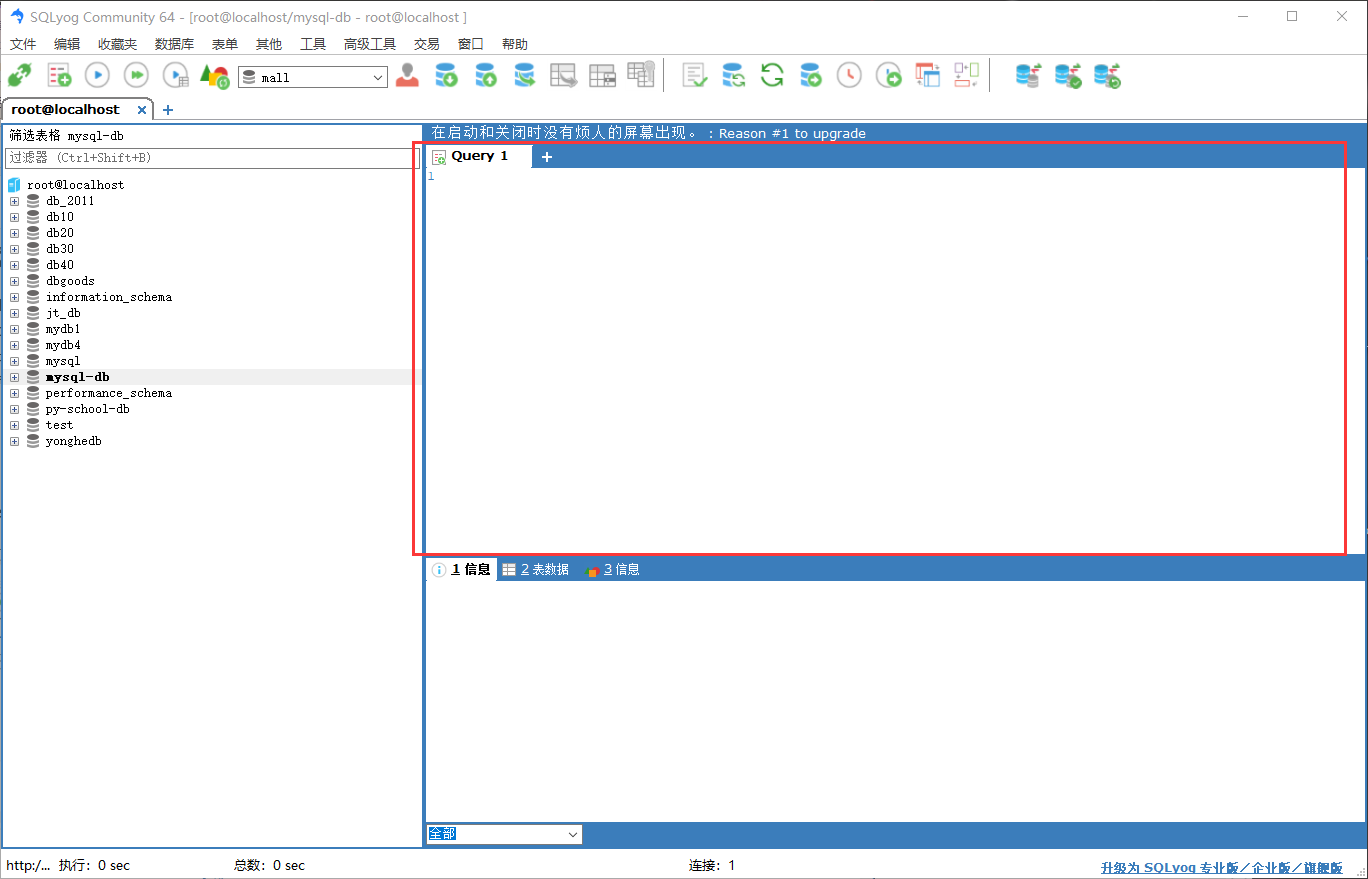Select the test database in tree

click(x=60, y=425)
